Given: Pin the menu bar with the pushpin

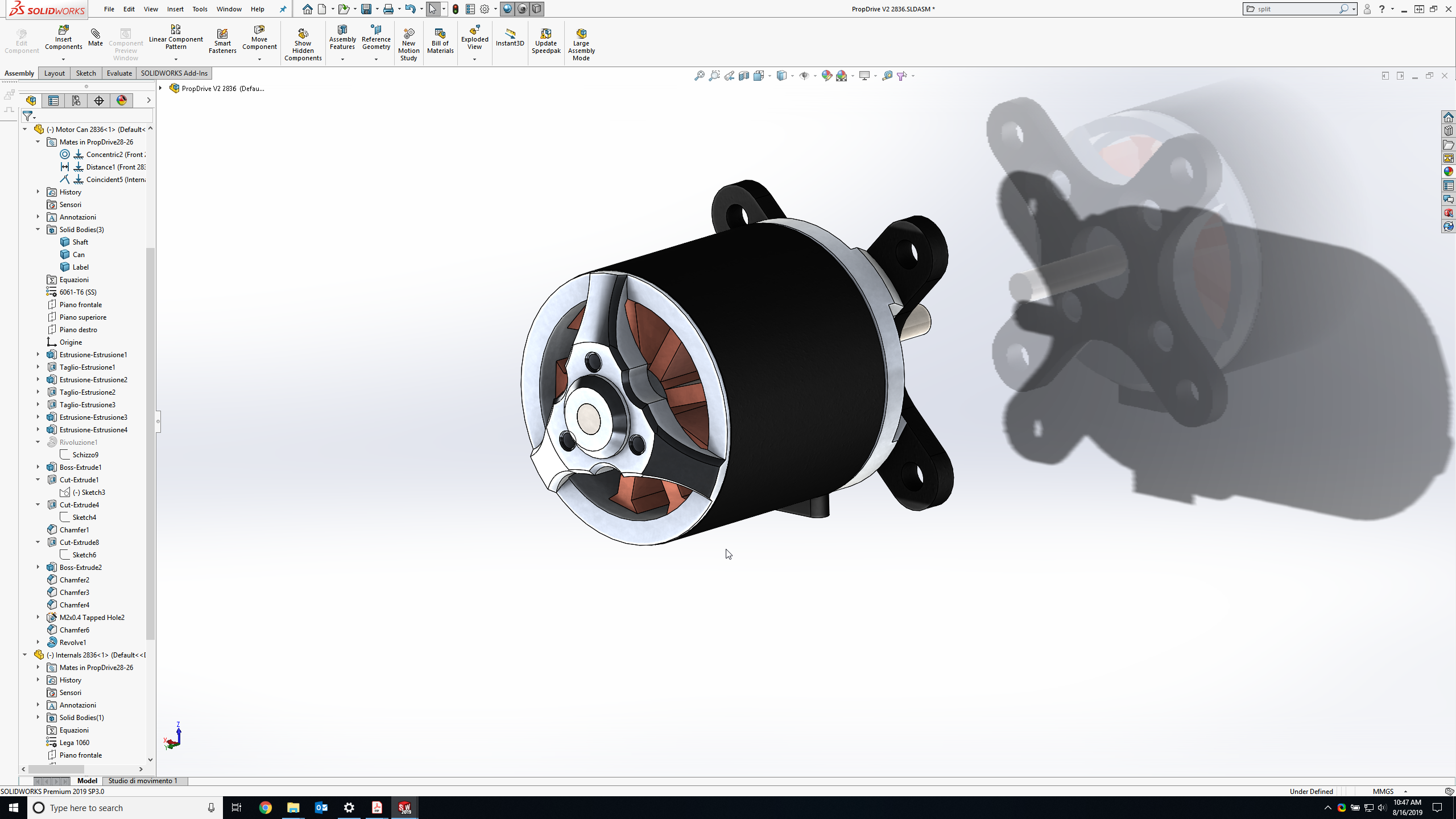Looking at the screenshot, I should tap(283, 9).
